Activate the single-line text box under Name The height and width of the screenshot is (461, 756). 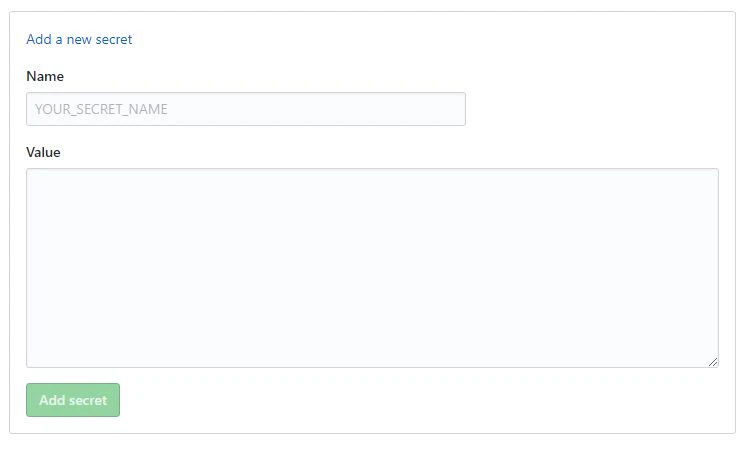click(x=246, y=109)
